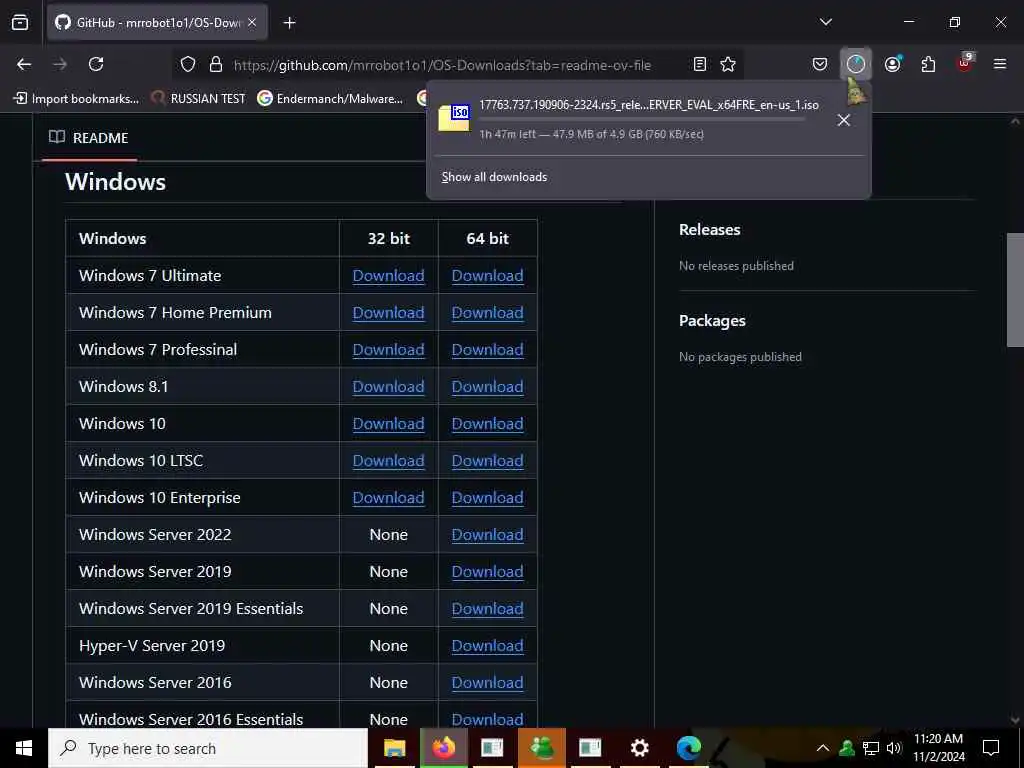This screenshot has width=1024, height=768.
Task: Open Settings gear in the taskbar
Action: 639,748
